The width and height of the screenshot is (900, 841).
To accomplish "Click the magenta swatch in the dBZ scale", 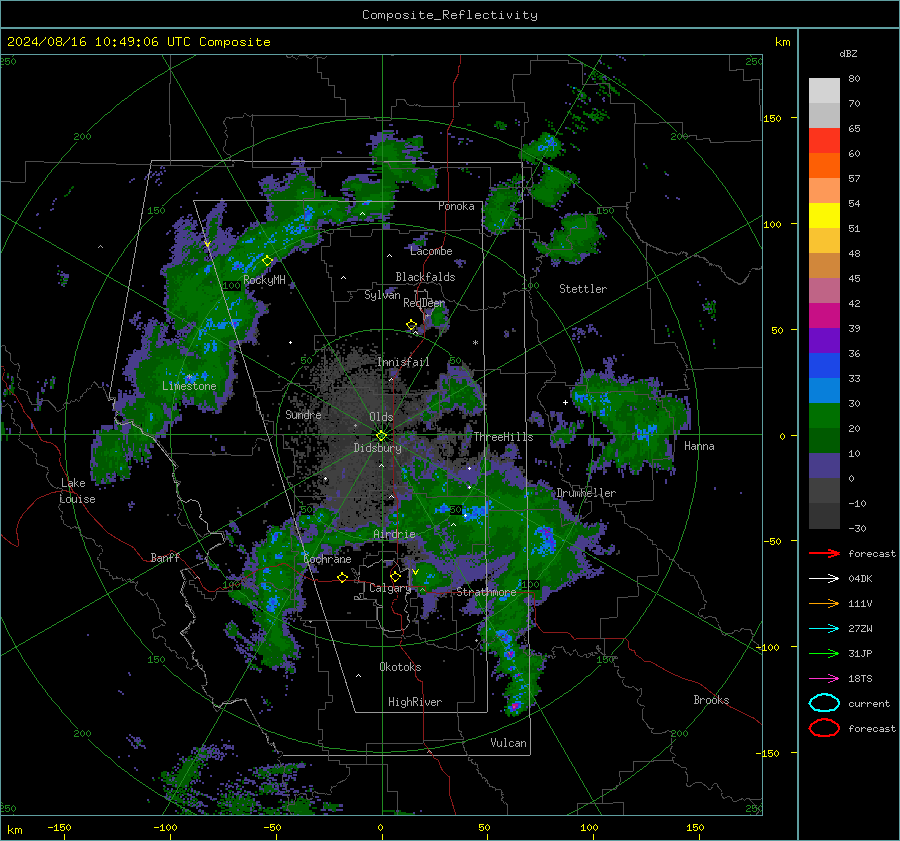I will (824, 316).
